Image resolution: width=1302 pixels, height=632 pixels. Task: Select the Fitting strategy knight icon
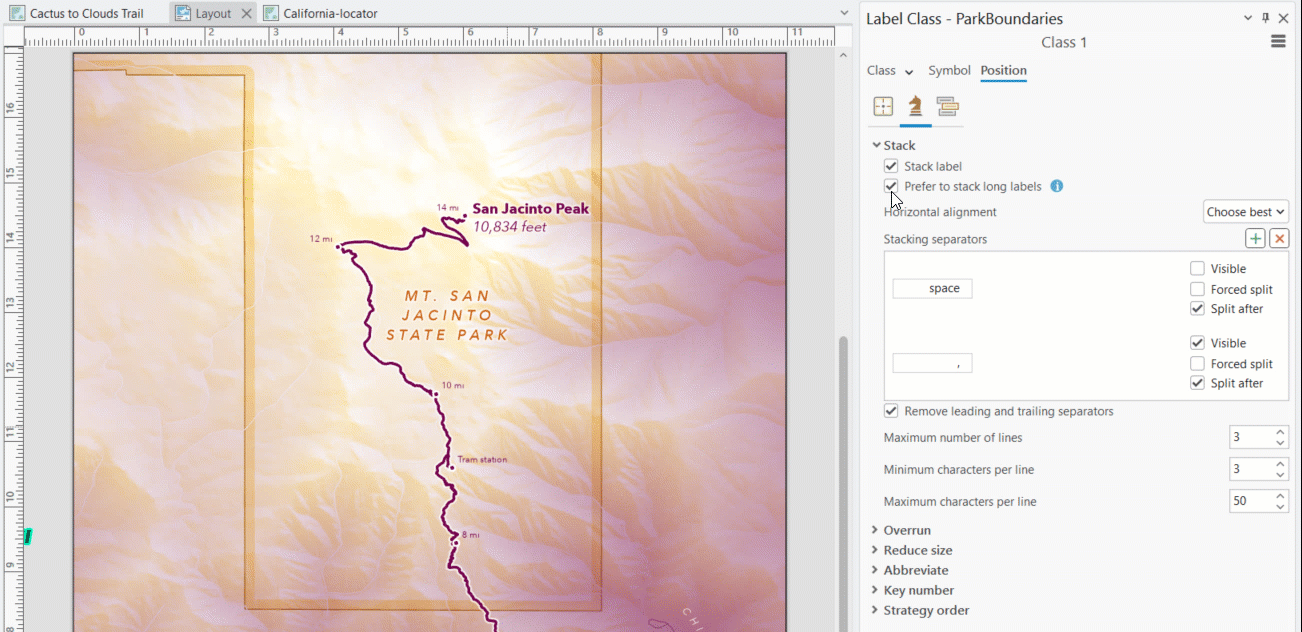pyautogui.click(x=915, y=105)
